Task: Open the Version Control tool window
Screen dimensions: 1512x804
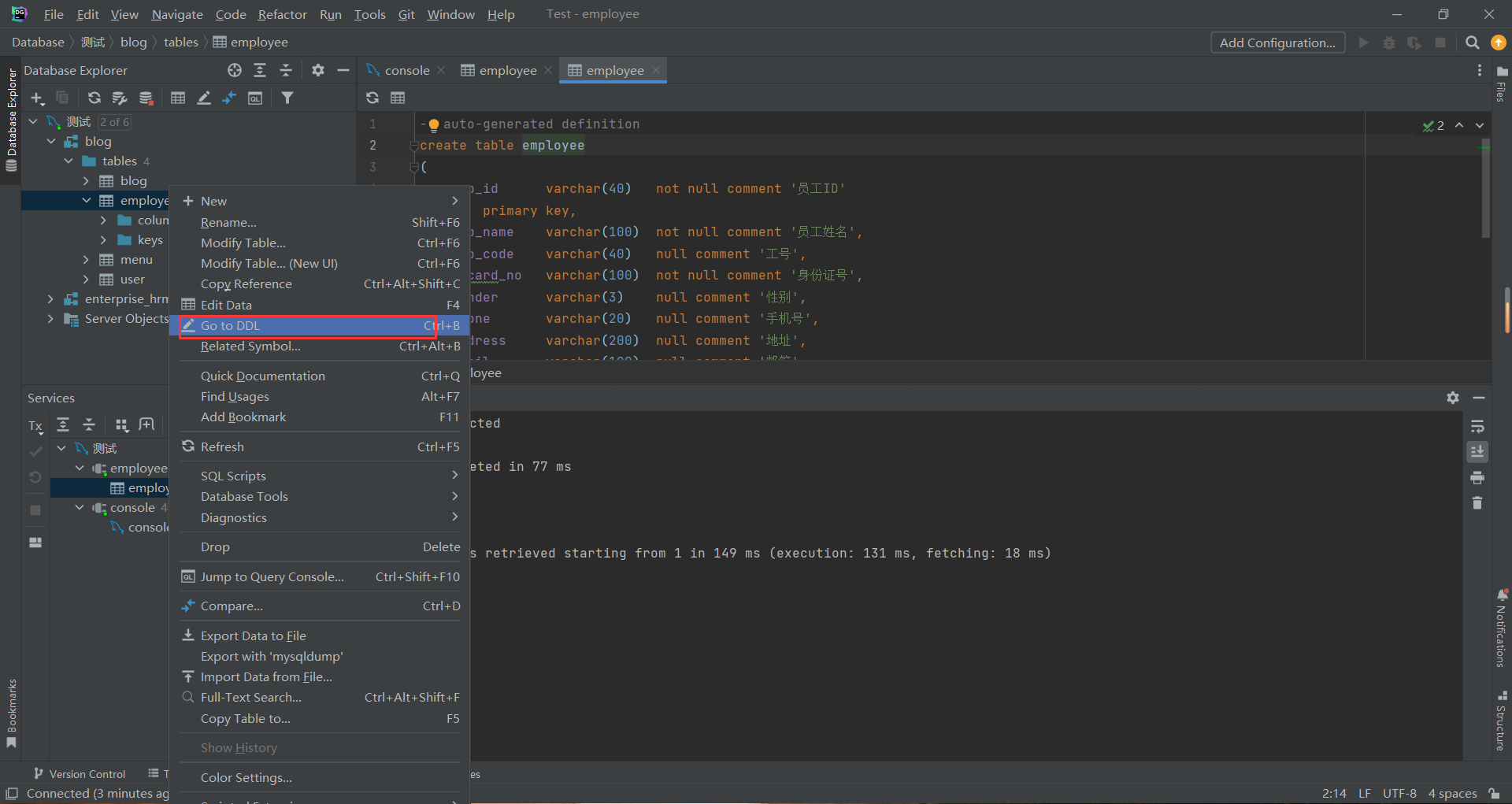Action: pyautogui.click(x=80, y=773)
